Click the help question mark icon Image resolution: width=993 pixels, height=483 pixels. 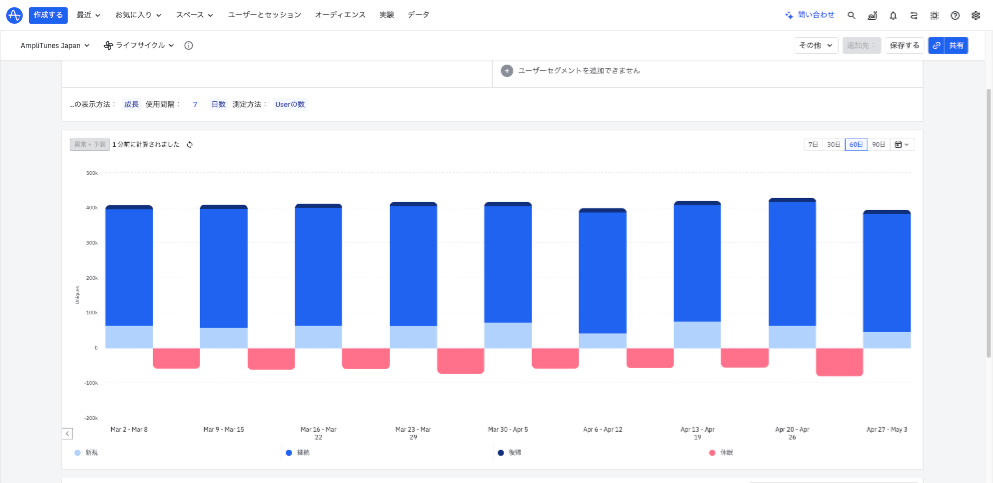click(x=955, y=16)
